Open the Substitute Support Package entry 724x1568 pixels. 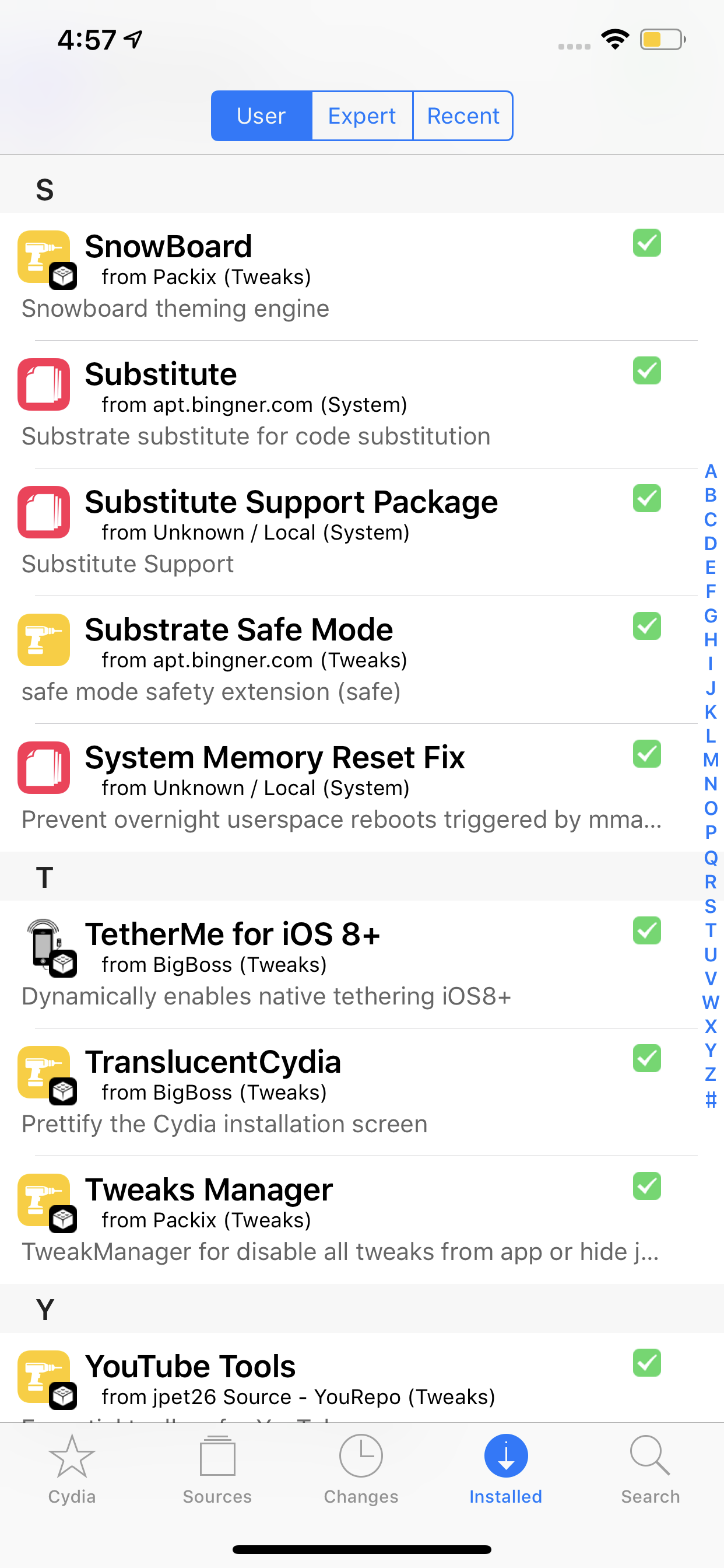(x=291, y=501)
